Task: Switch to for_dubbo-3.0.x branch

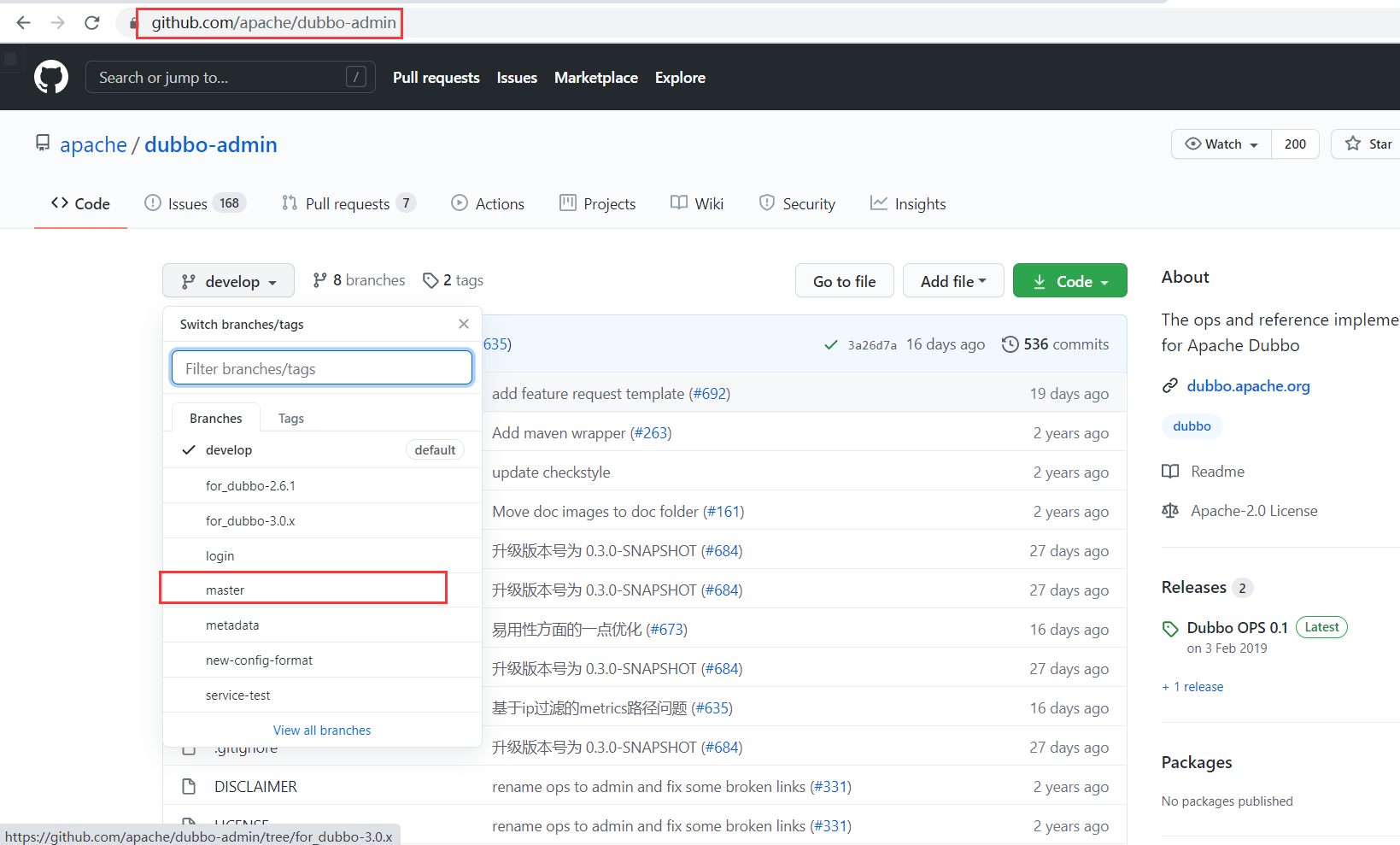Action: 322,520
